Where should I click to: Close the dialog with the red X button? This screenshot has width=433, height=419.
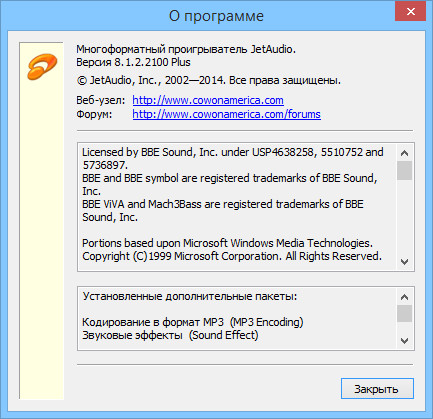coord(410,11)
